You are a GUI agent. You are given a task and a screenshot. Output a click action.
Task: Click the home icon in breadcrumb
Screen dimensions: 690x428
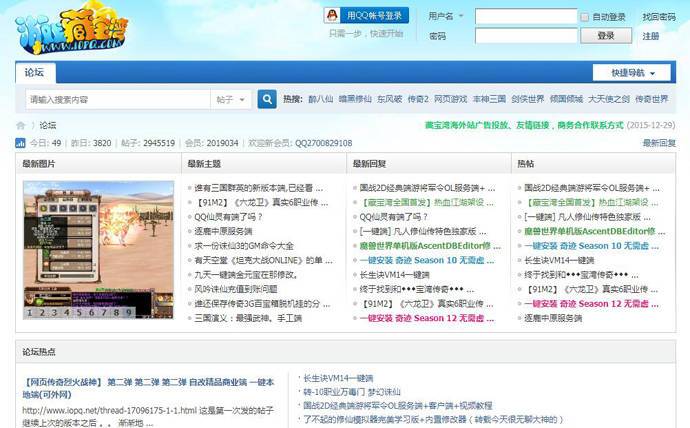21,125
